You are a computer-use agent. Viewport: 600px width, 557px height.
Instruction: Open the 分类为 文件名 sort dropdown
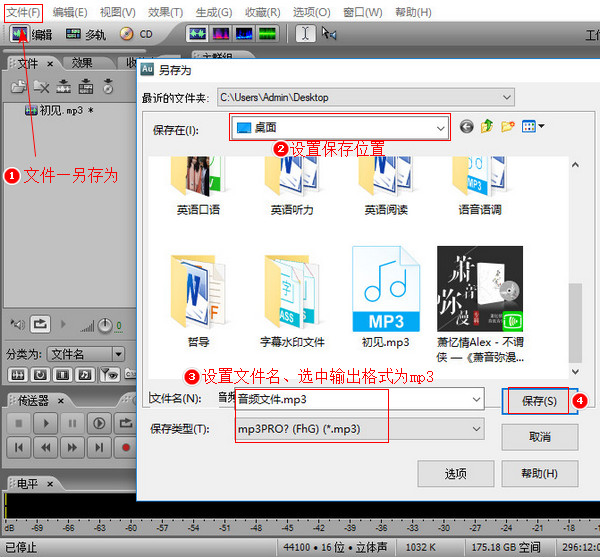tap(119, 354)
